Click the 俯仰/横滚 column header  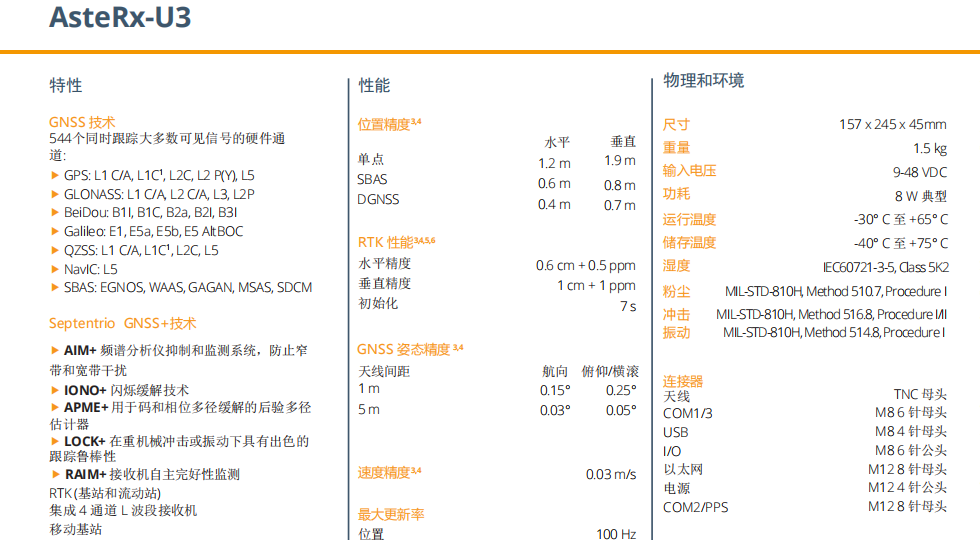610,372
